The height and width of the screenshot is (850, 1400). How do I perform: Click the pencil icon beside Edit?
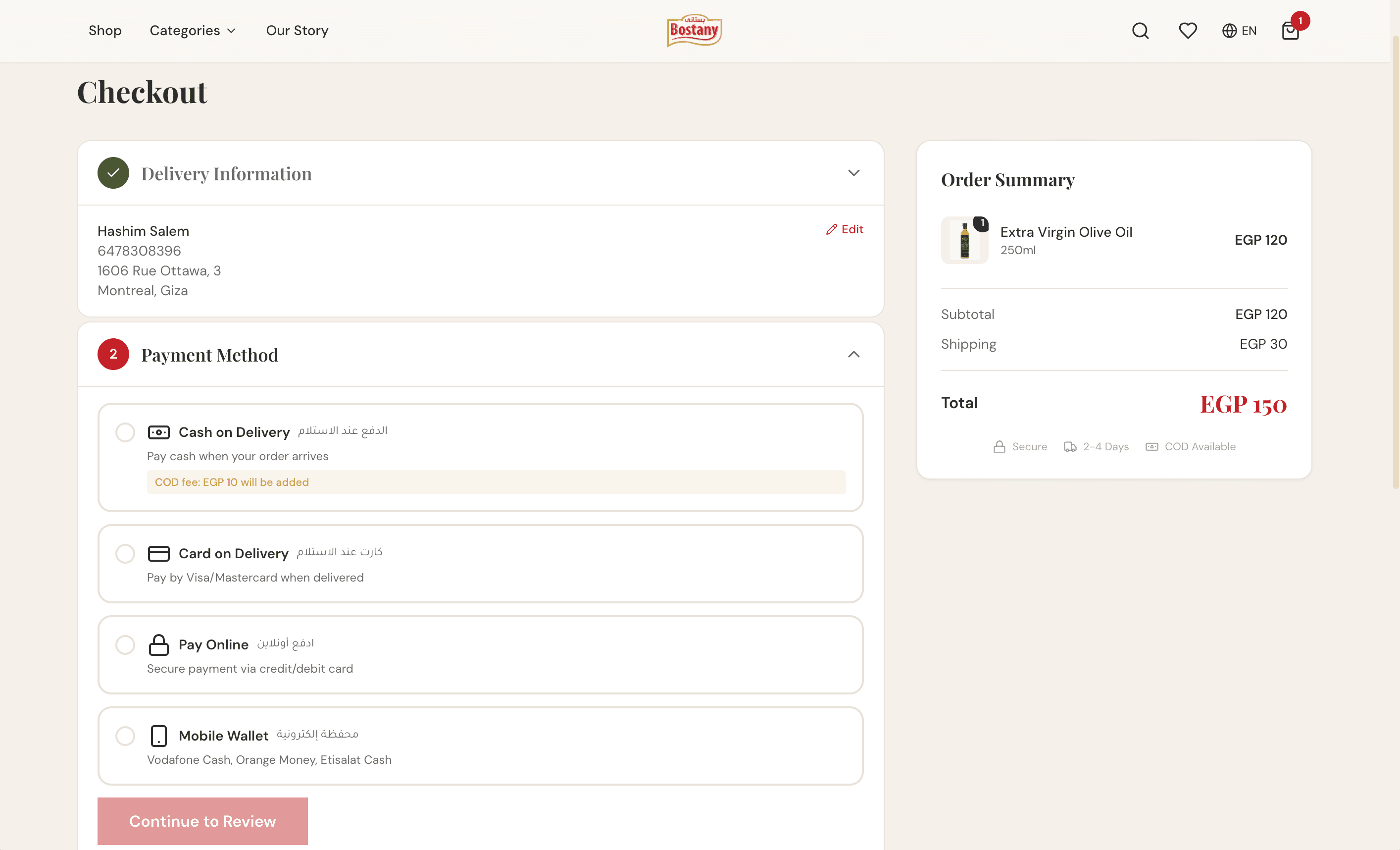coord(831,229)
